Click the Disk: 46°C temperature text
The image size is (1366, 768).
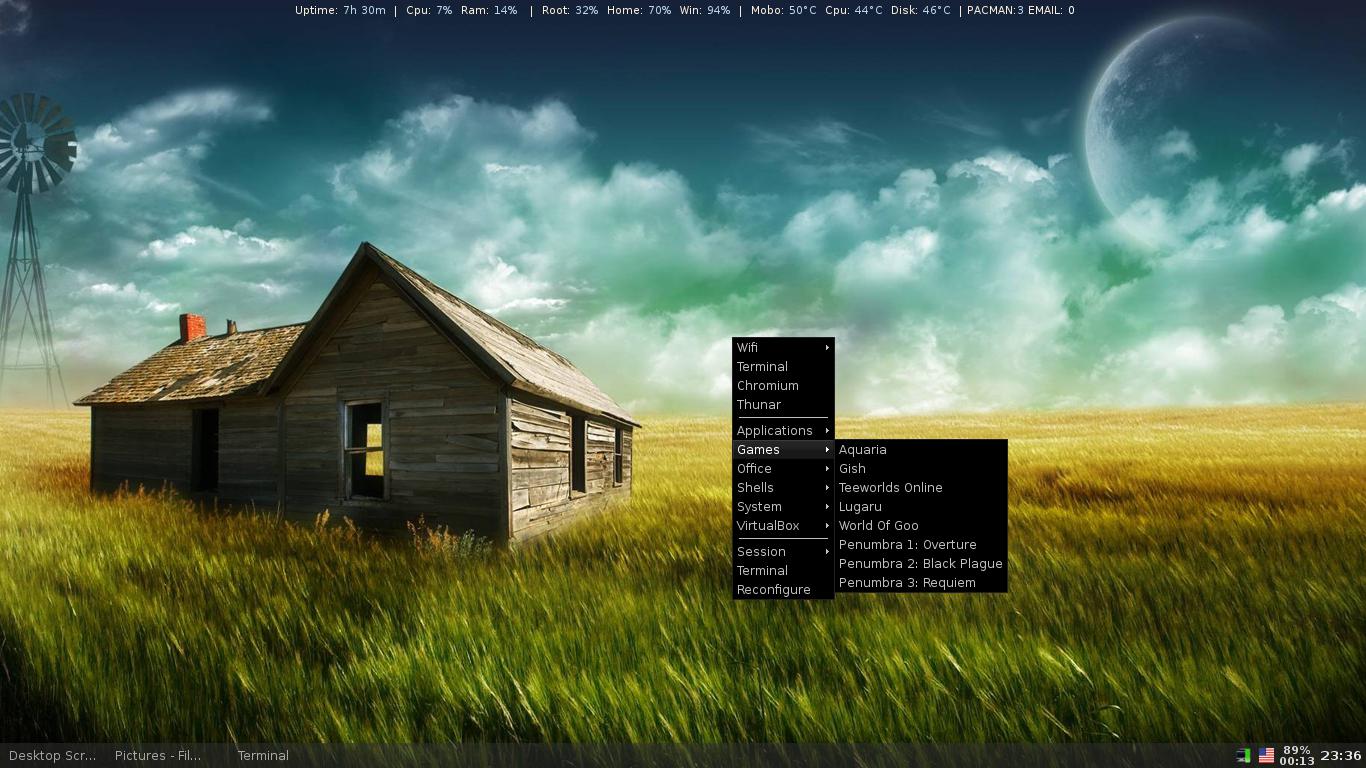coord(921,10)
